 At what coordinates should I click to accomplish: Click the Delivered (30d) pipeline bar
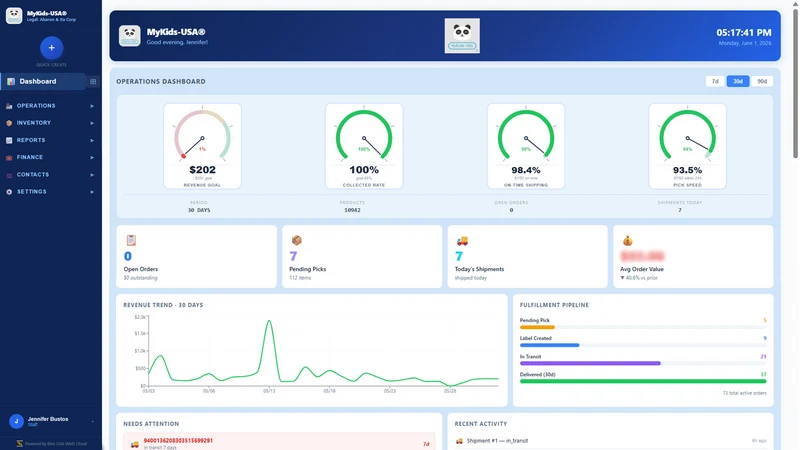(643, 381)
